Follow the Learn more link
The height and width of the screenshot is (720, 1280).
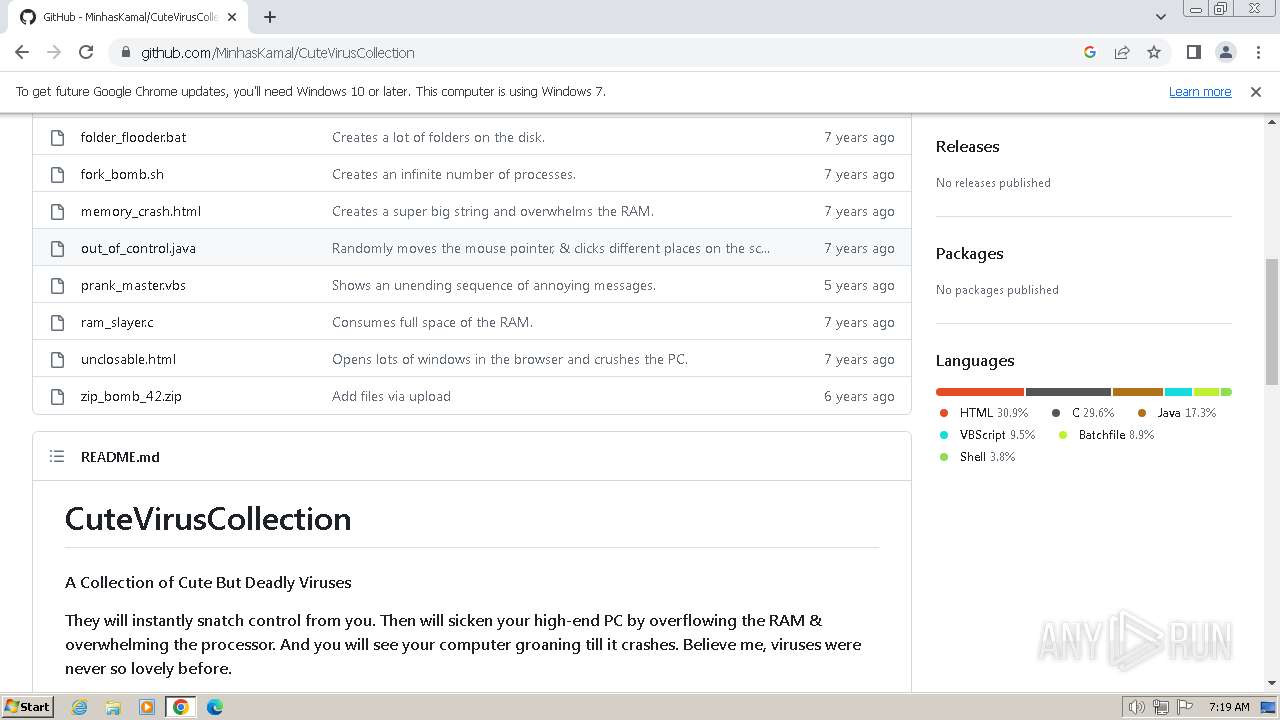[x=1200, y=91]
